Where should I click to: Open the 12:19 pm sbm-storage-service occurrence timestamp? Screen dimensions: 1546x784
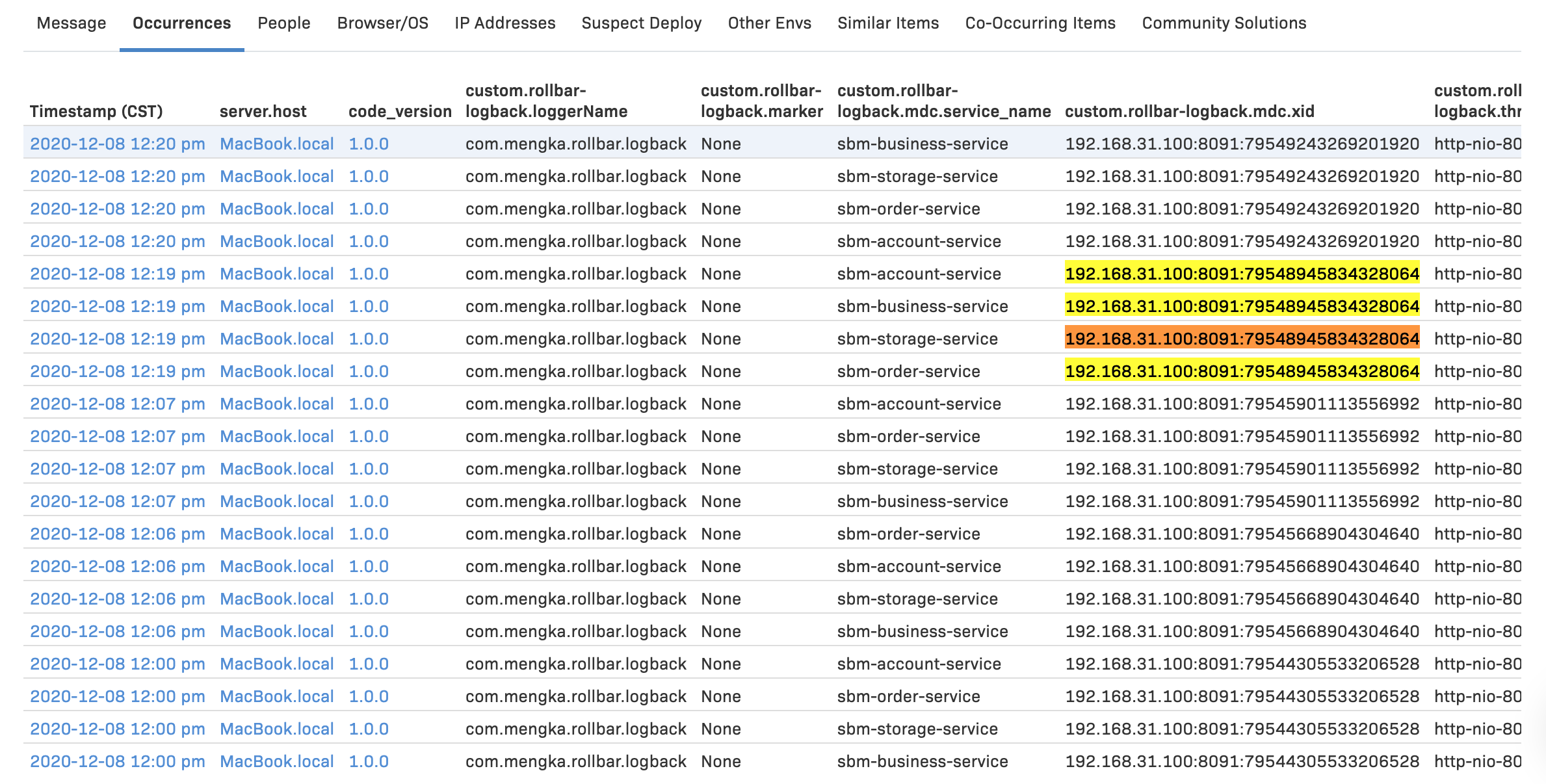[x=117, y=339]
